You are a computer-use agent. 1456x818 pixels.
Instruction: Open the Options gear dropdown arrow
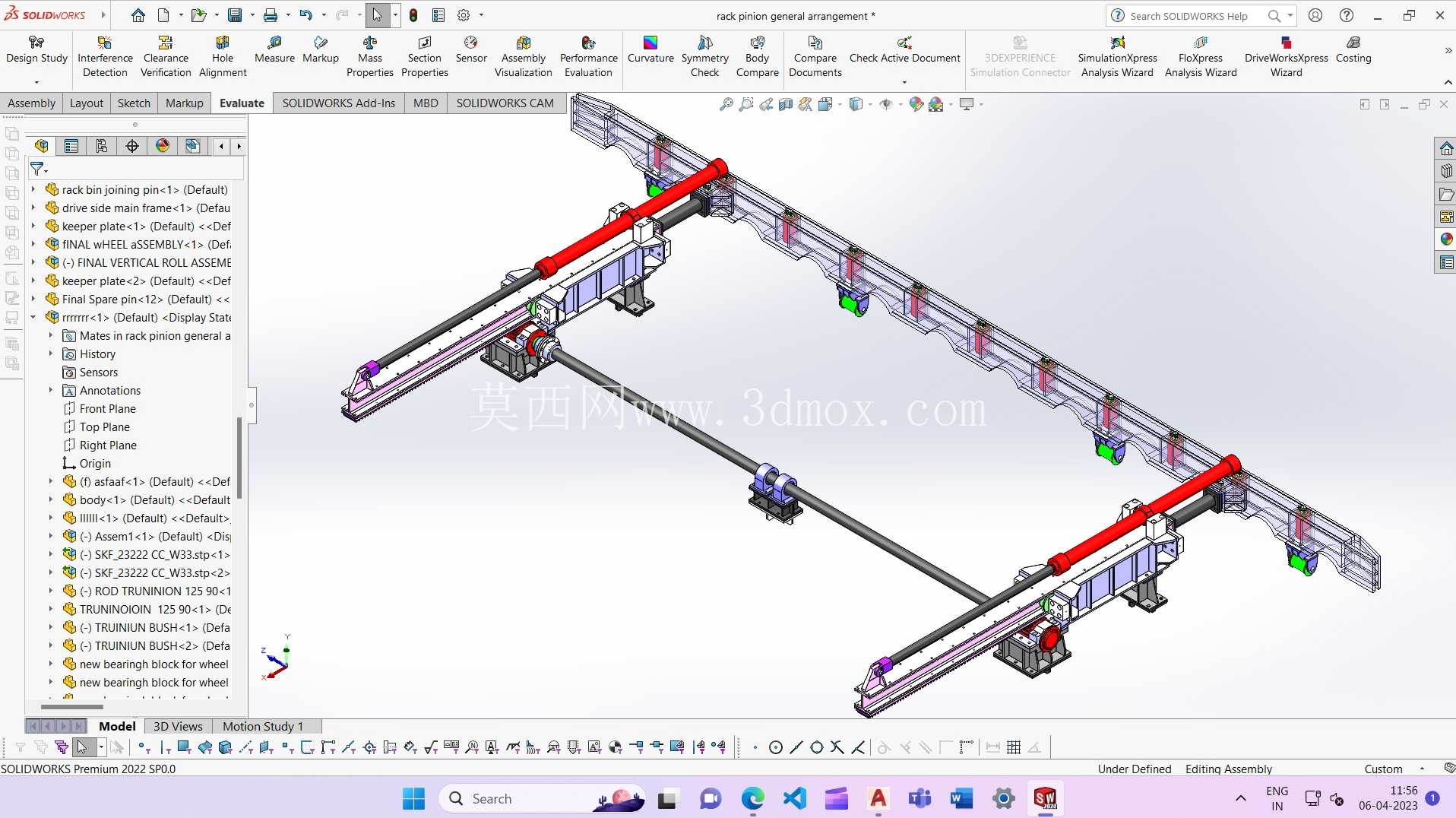[x=481, y=15]
